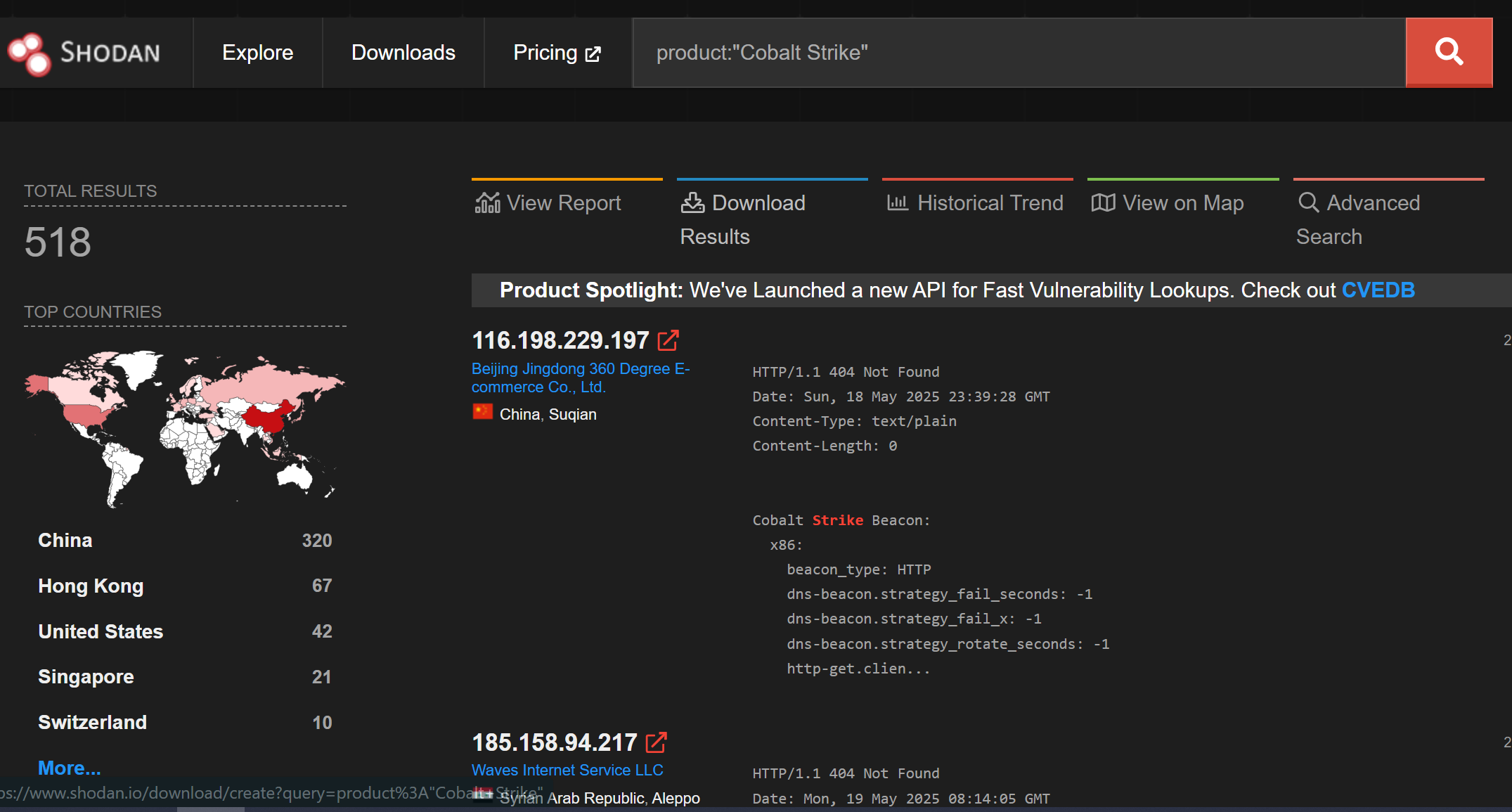Click the Historical Trend bar chart icon
This screenshot has width=1512, height=812.
tap(898, 202)
